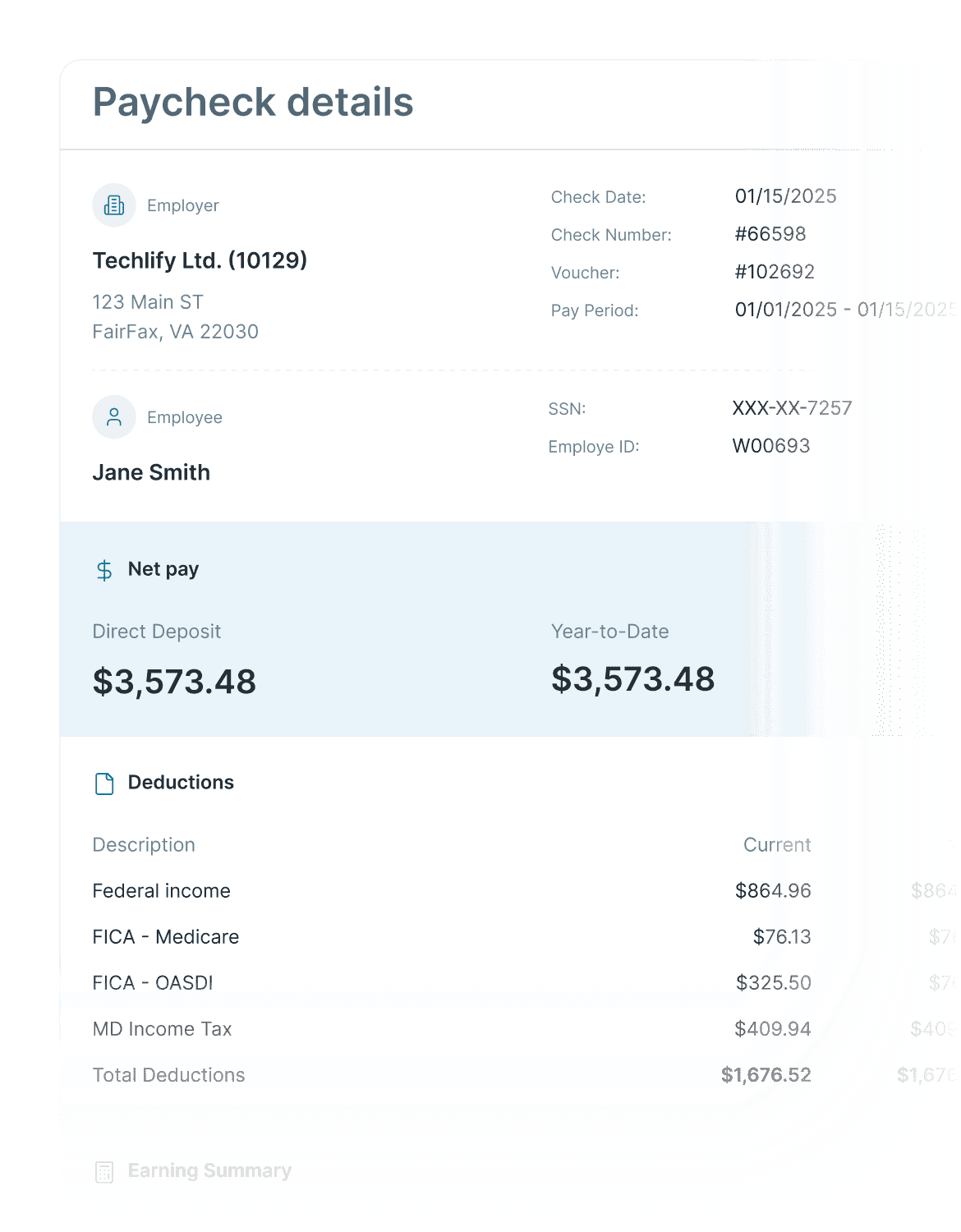Click the Total Deductions row label

(x=169, y=1075)
